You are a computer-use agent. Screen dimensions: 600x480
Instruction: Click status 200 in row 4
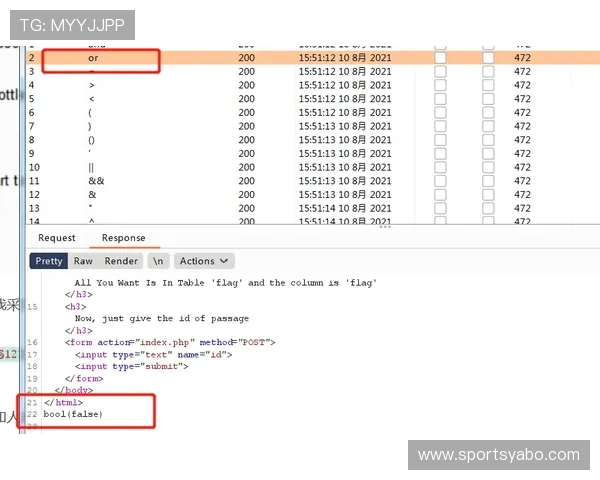(246, 86)
